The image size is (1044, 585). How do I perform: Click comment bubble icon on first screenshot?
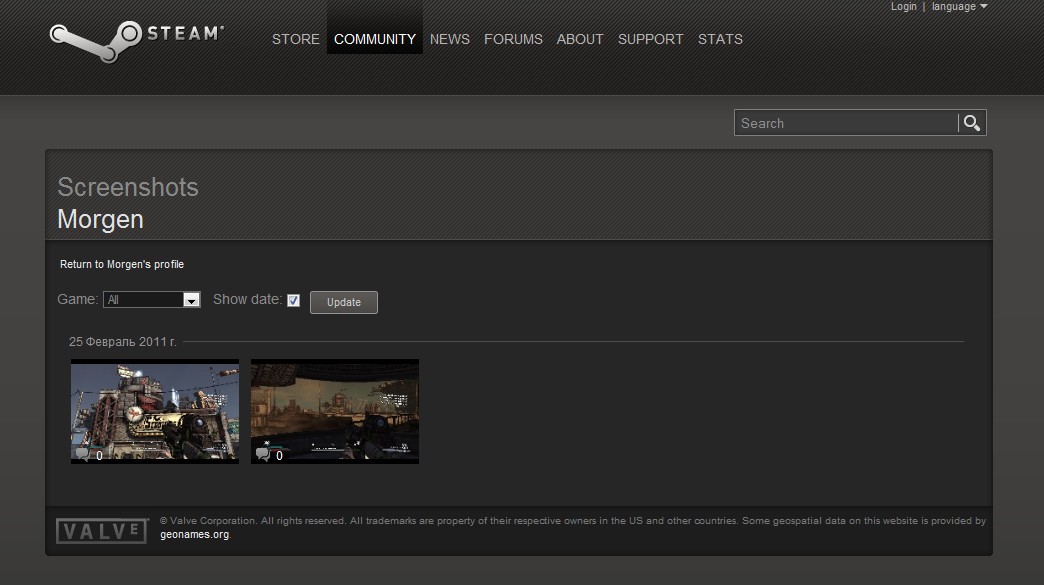pos(83,454)
